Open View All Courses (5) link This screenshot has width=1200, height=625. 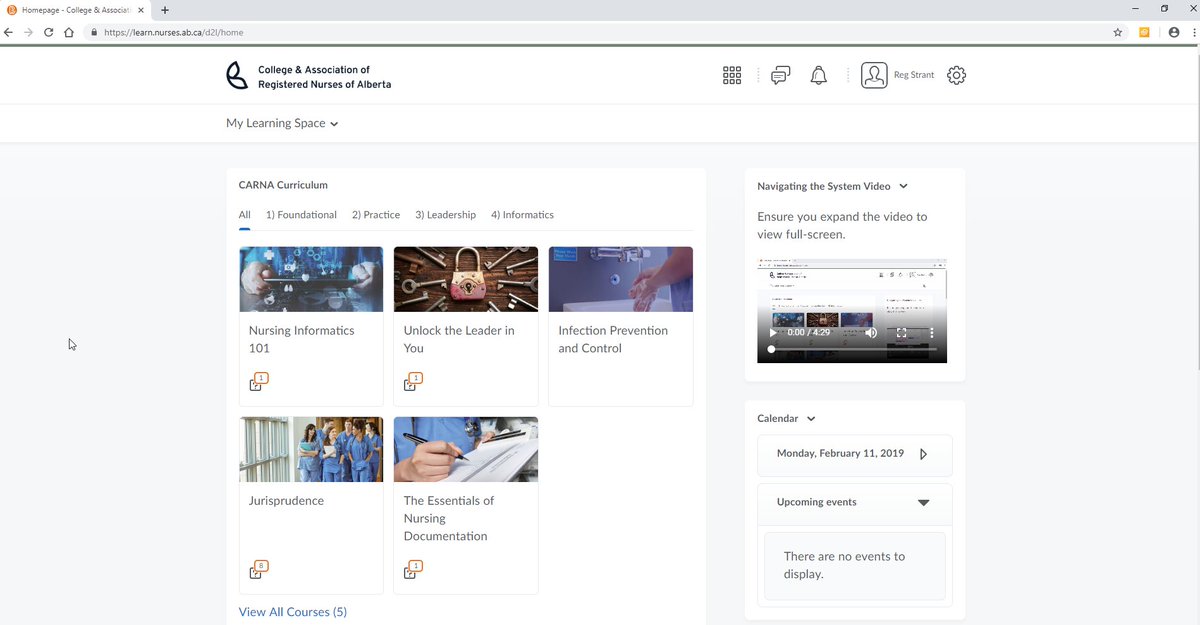[x=293, y=612]
